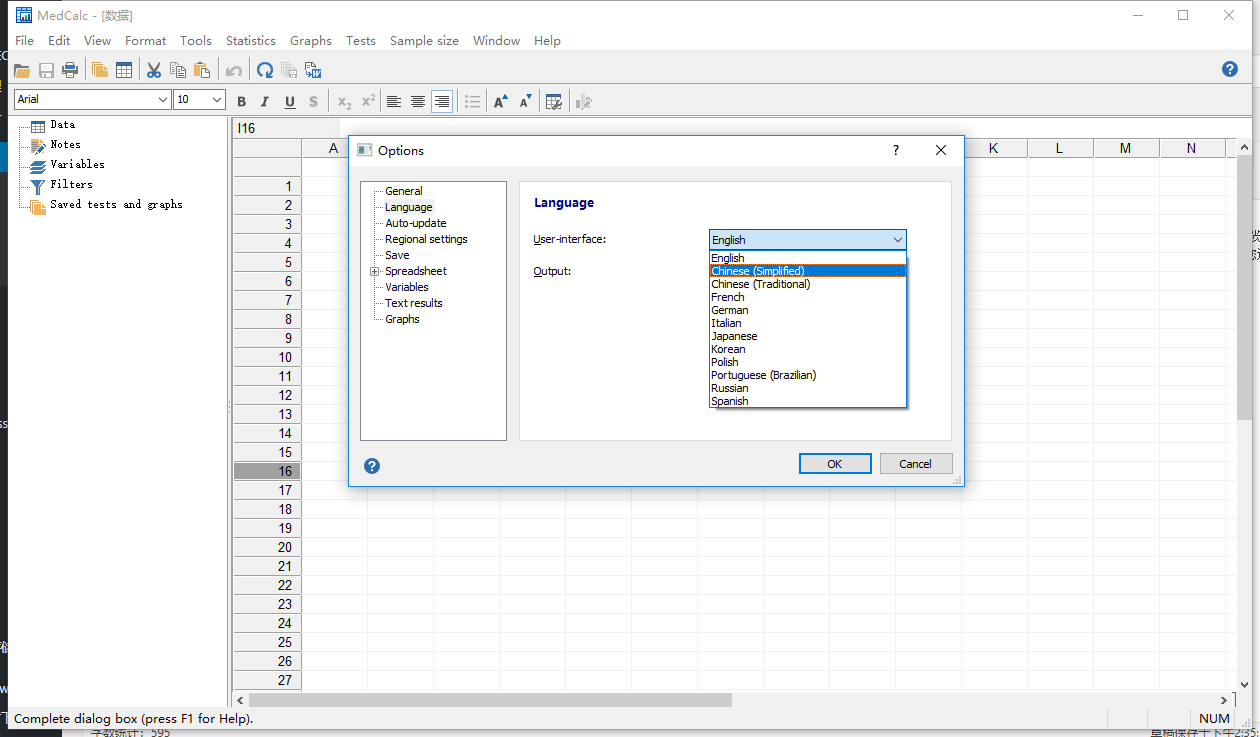Collapse the User-interface language combo box
1260x737 pixels.
click(808, 240)
